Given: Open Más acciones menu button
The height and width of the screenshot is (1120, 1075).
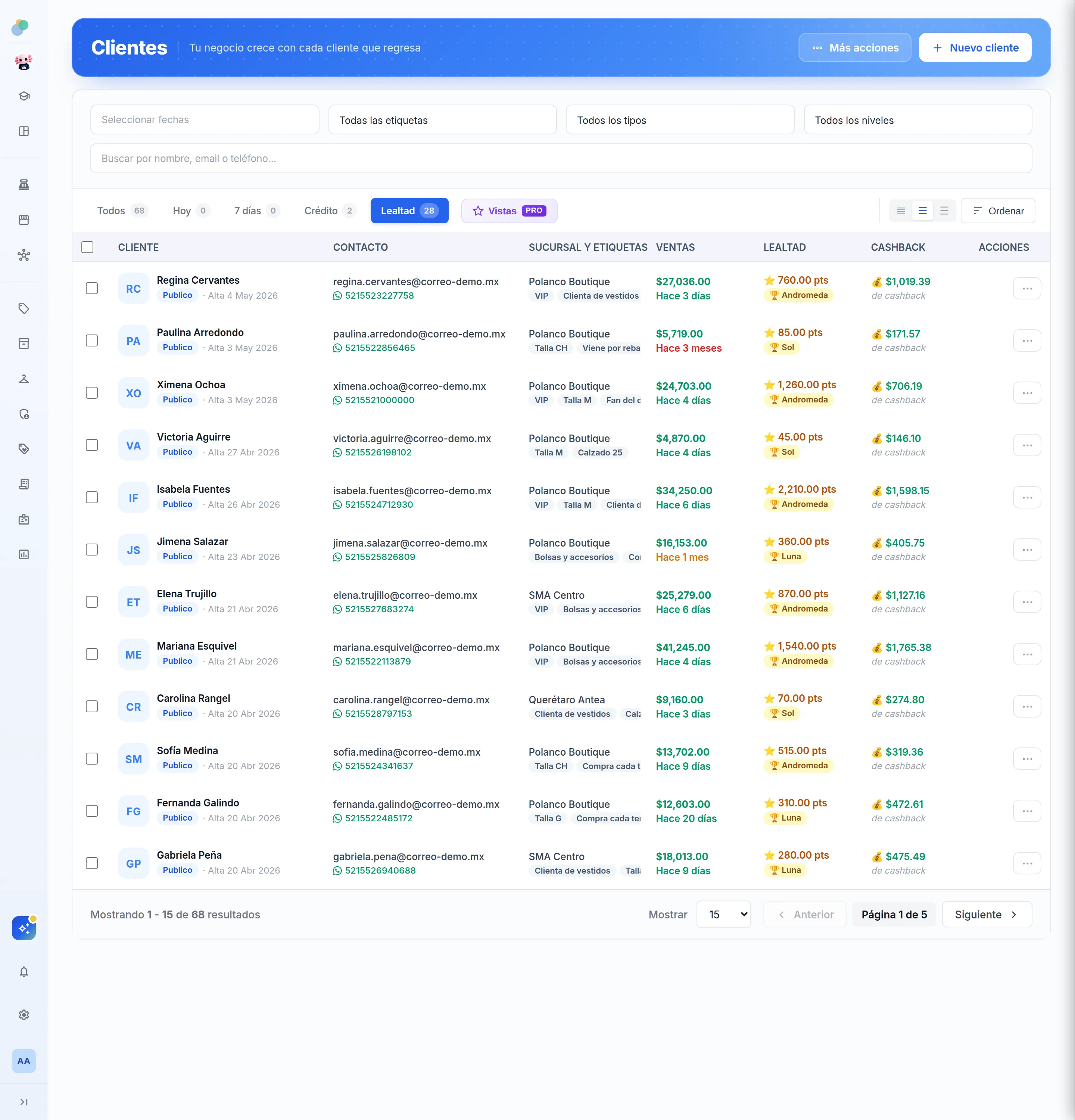Looking at the screenshot, I should [x=854, y=48].
